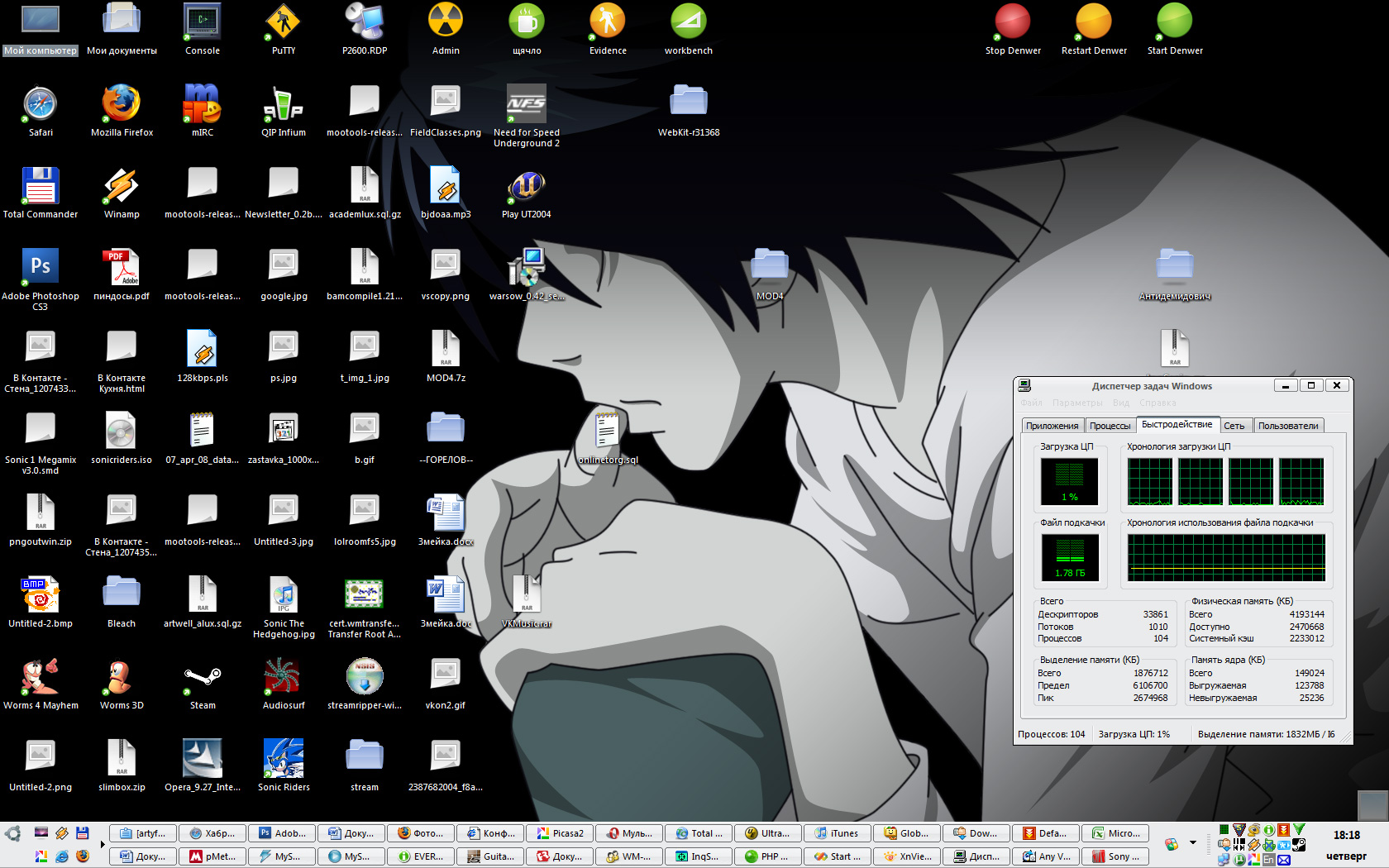Image resolution: width=1389 pixels, height=868 pixels.
Task: Open the Файл menu in Task Manager
Action: pos(1031,403)
